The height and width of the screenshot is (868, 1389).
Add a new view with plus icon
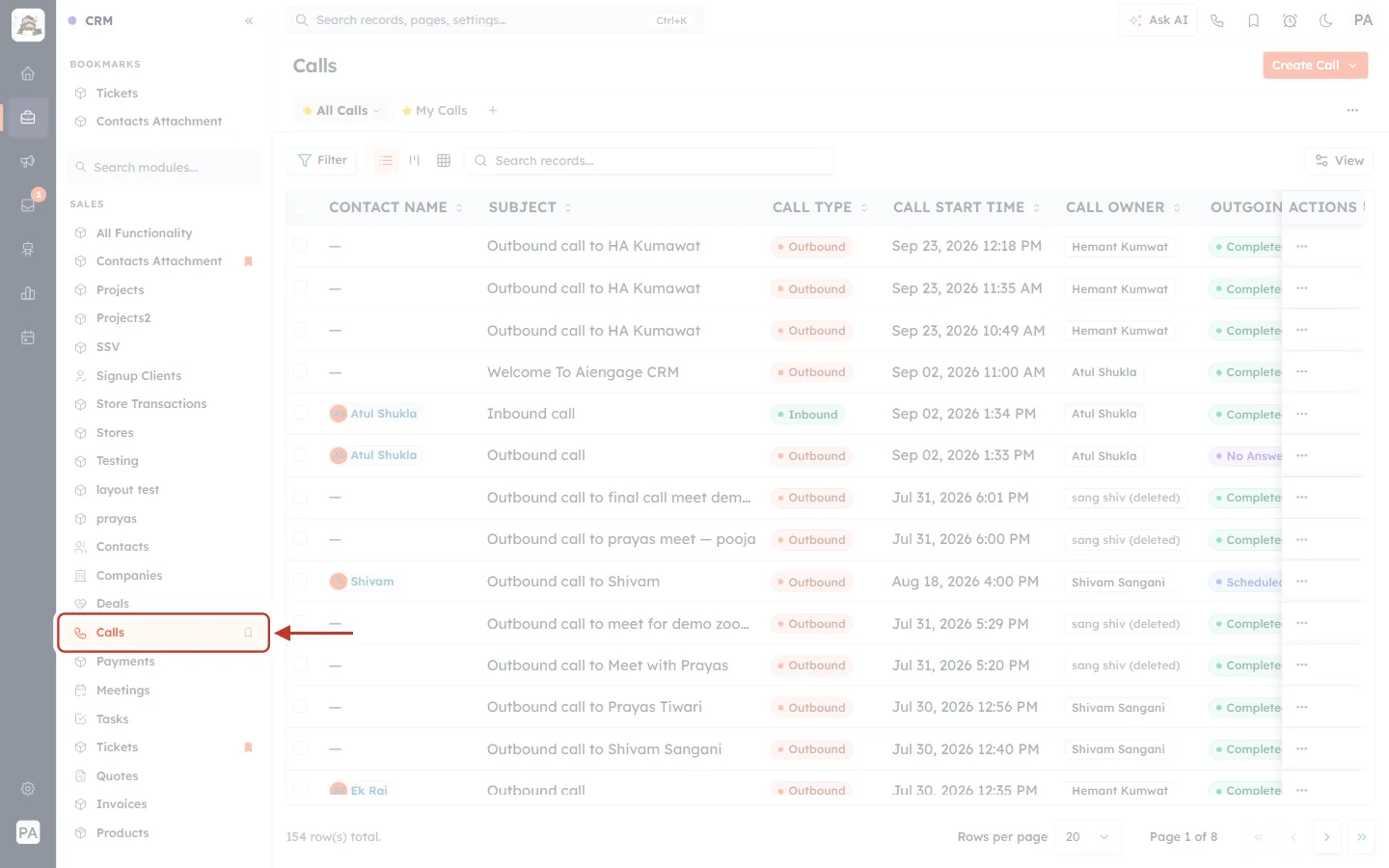click(493, 110)
